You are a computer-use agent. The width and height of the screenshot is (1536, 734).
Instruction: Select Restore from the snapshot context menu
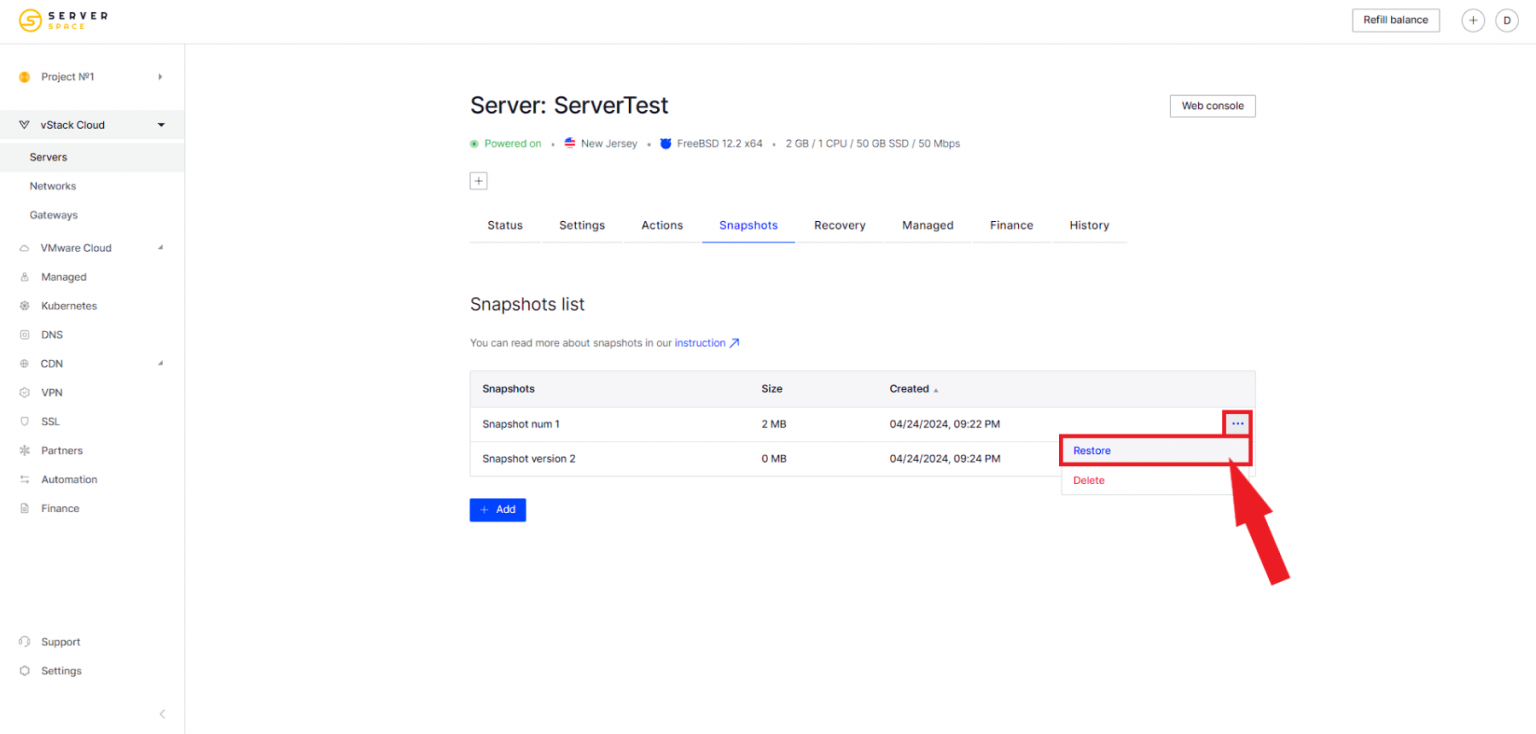click(x=1091, y=450)
